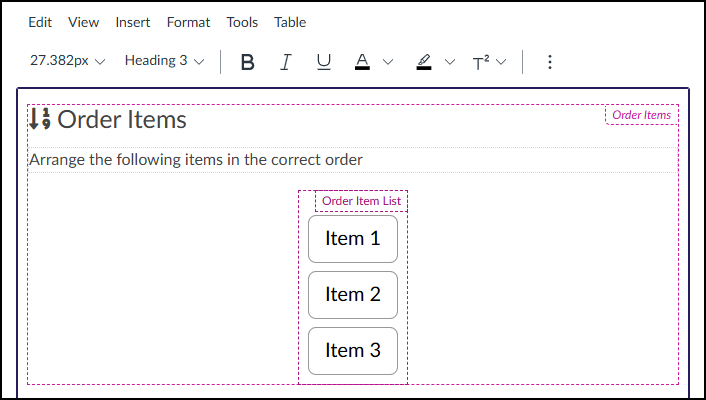The image size is (706, 400).
Task: Click the pink Order Items tag label
Action: point(642,115)
